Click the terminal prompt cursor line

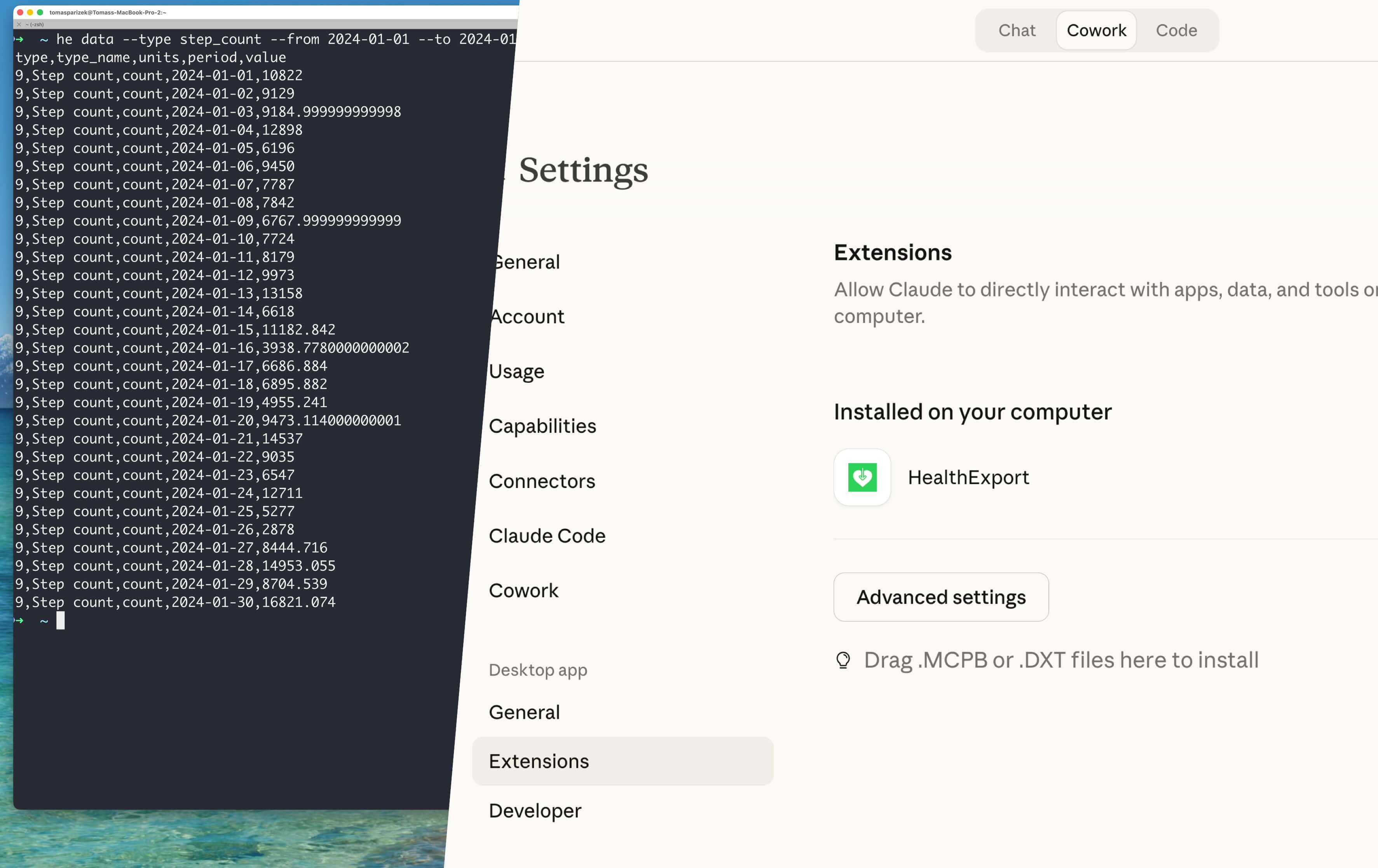click(60, 621)
